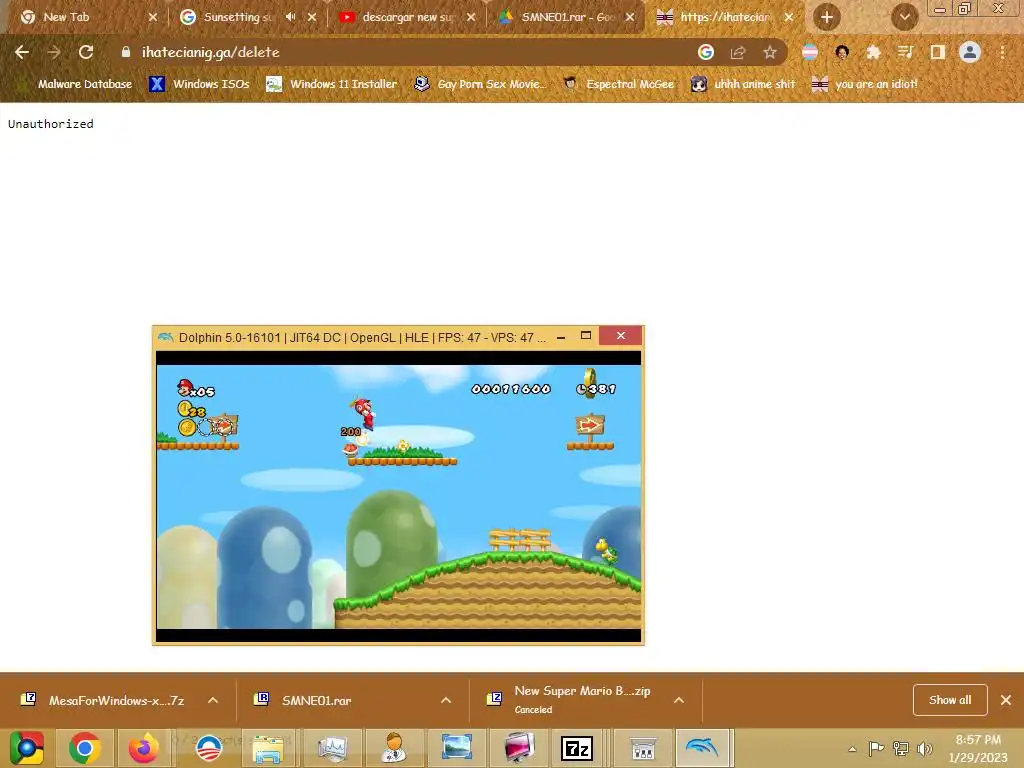Launch Google Chrome from the taskbar
The image size is (1024, 768).
(x=84, y=748)
